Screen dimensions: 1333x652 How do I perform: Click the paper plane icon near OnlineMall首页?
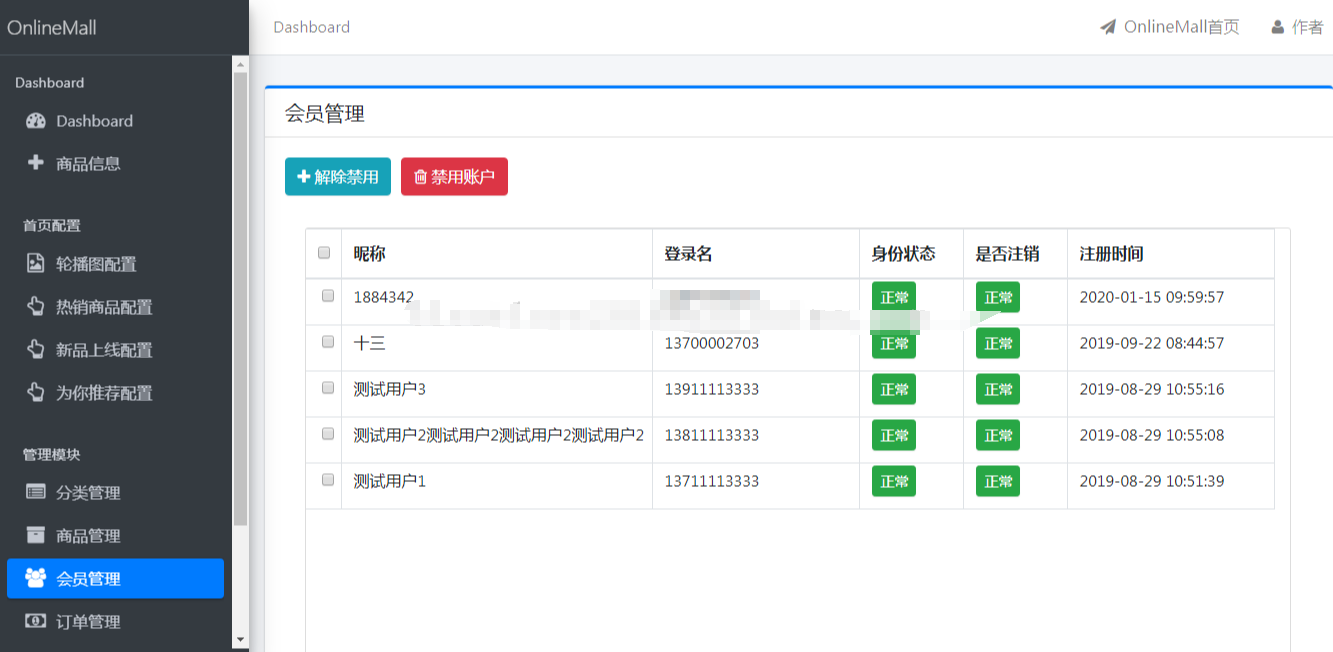tap(1108, 27)
